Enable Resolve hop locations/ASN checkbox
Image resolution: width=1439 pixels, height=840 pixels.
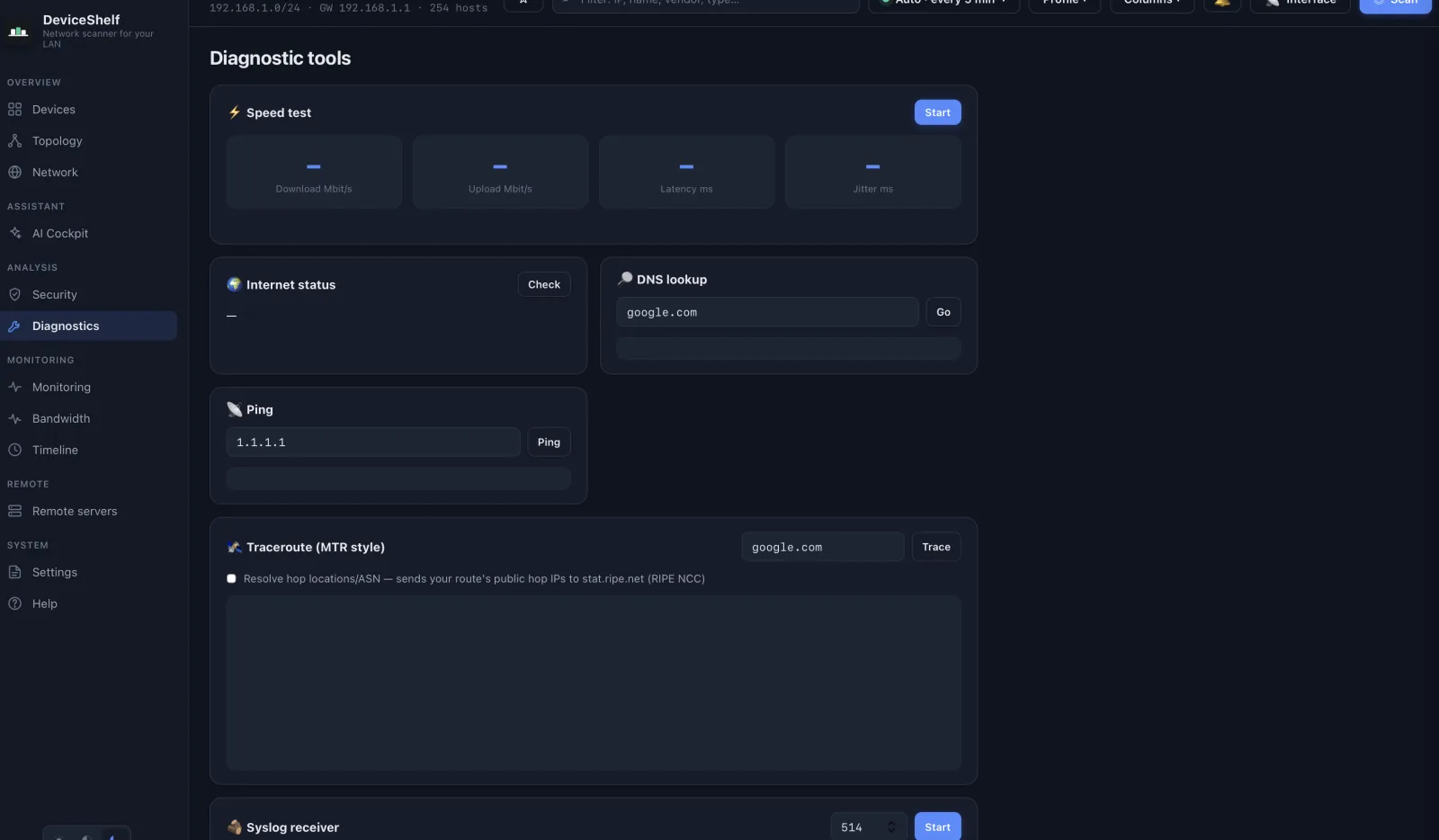click(231, 579)
